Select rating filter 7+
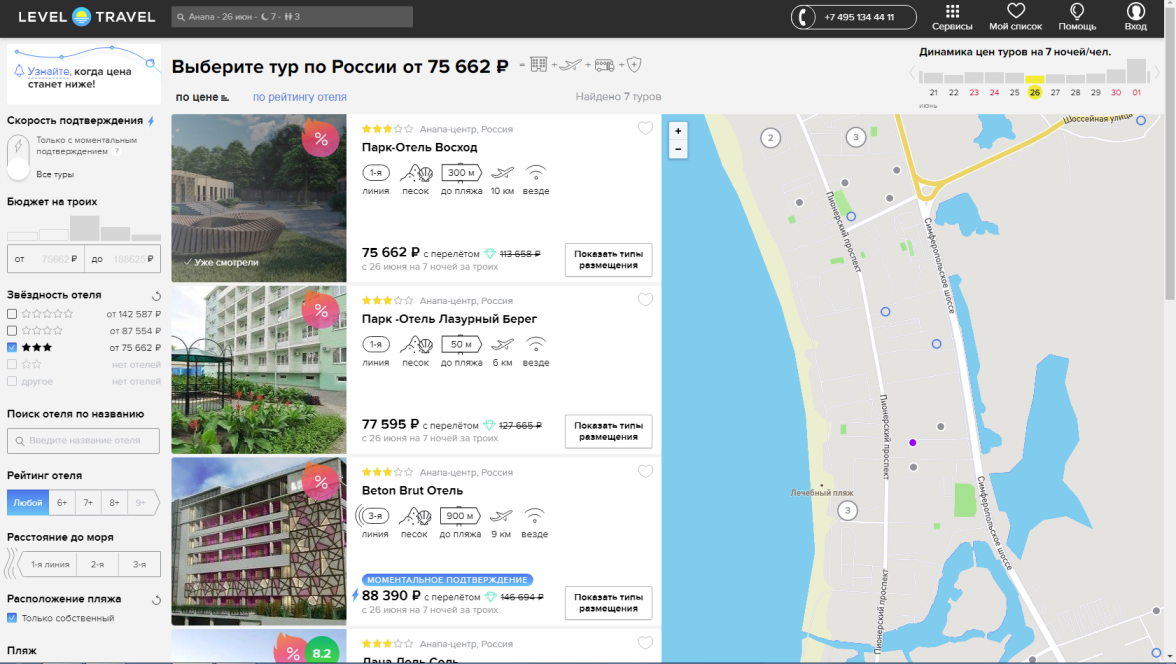 pos(88,503)
